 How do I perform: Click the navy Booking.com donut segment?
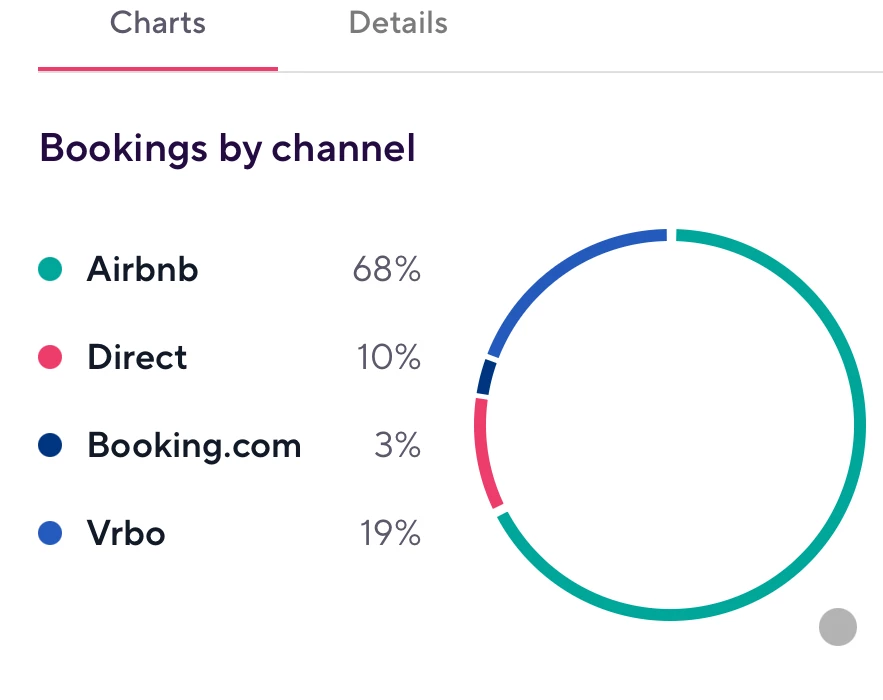pyautogui.click(x=486, y=377)
